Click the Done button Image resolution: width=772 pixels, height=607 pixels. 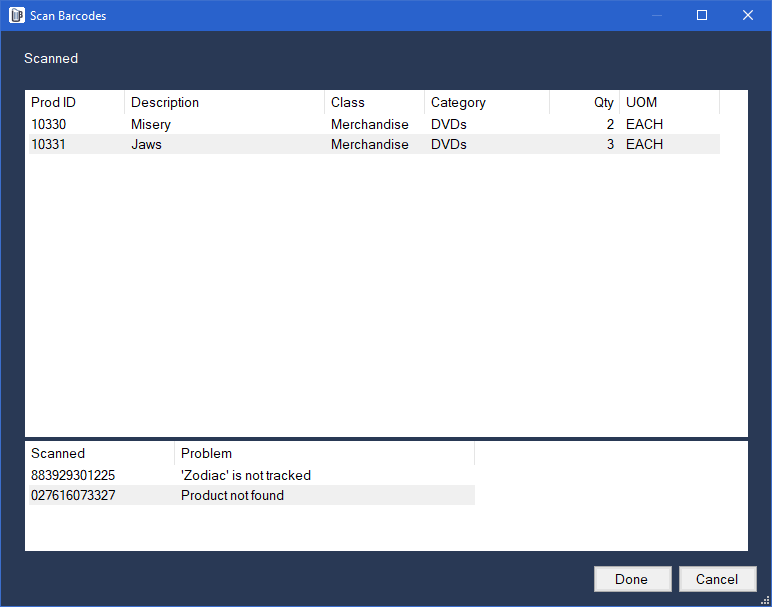632,579
